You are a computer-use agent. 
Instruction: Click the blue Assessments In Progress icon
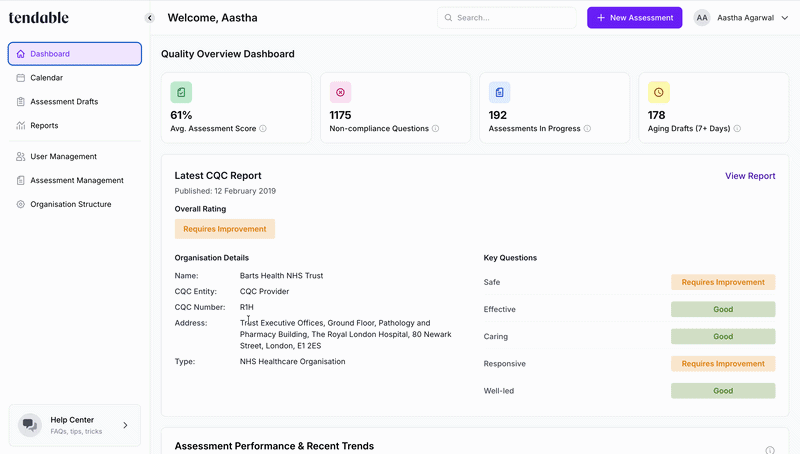[499, 92]
